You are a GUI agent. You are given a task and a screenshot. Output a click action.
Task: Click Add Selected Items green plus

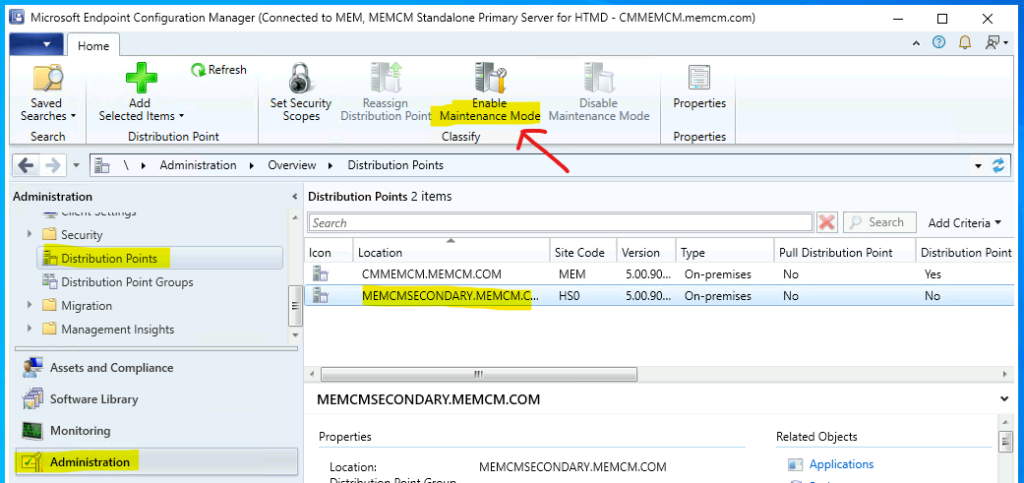click(x=141, y=78)
